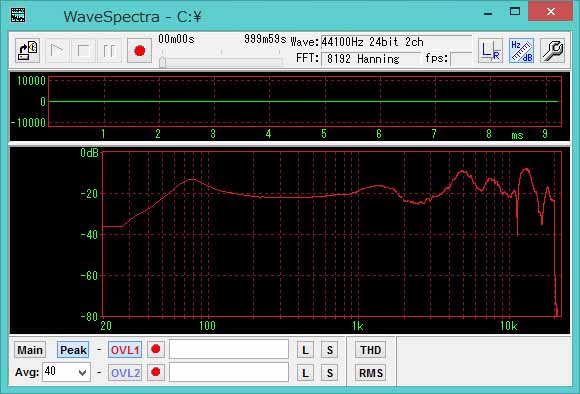This screenshot has width=580, height=394.
Task: Pause playback with the pause icon
Action: [x=109, y=51]
